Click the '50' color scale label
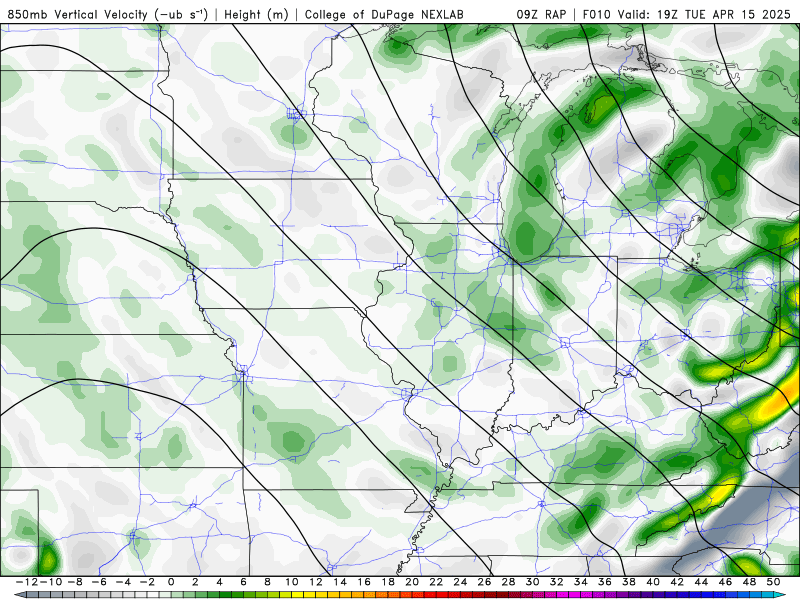The image size is (800, 600). (x=773, y=582)
